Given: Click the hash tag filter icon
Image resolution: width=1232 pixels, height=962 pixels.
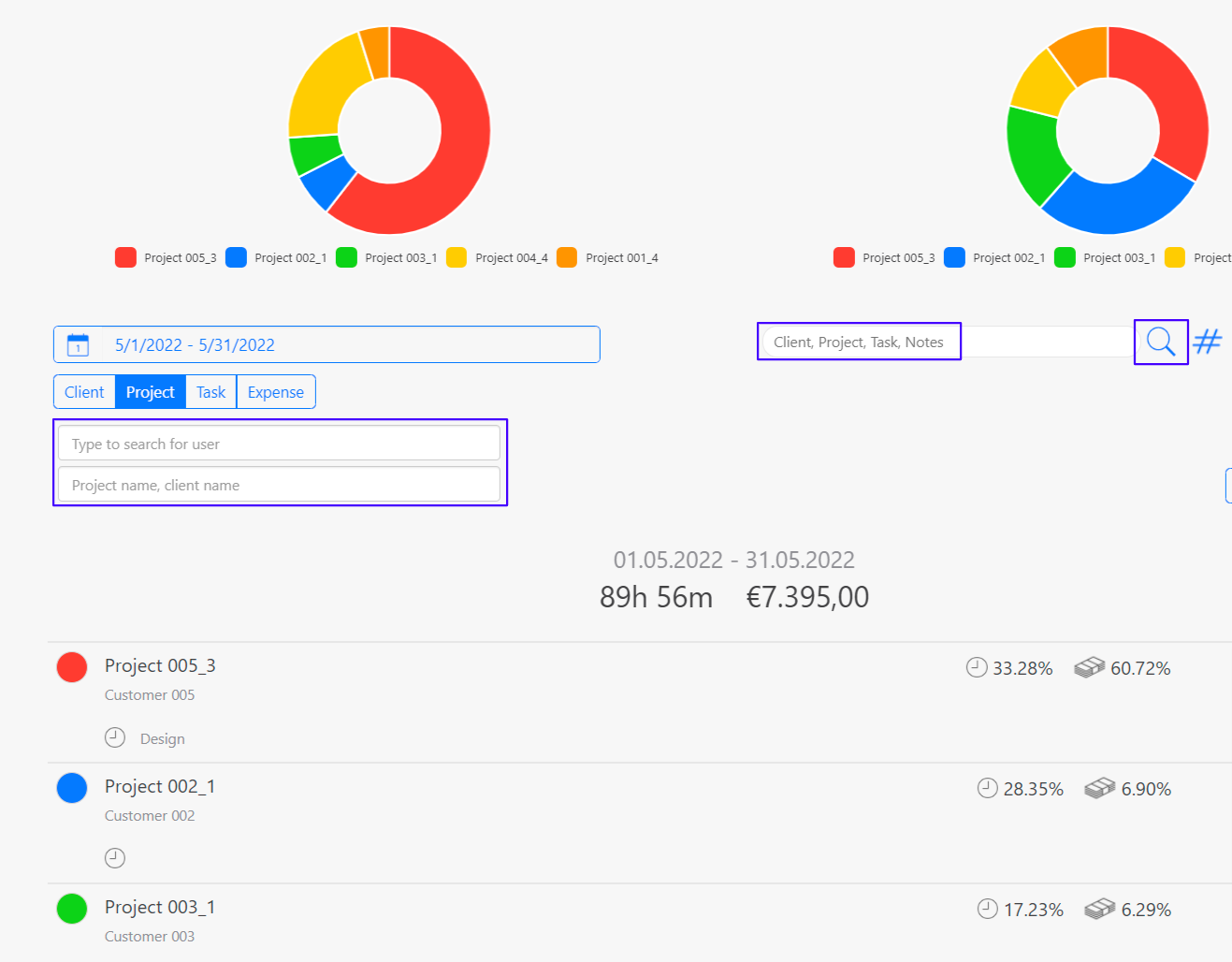Looking at the screenshot, I should pyautogui.click(x=1208, y=342).
